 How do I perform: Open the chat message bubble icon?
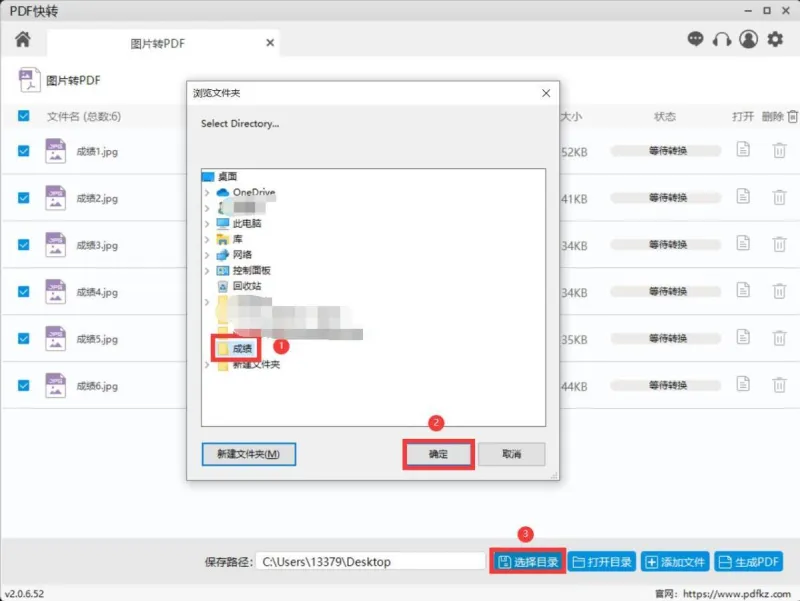coord(695,39)
